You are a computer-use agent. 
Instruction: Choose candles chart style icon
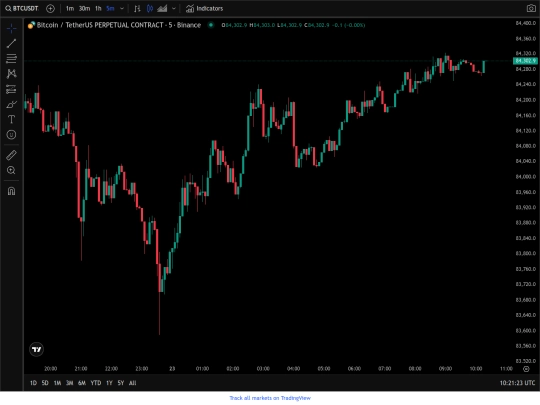click(x=150, y=8)
